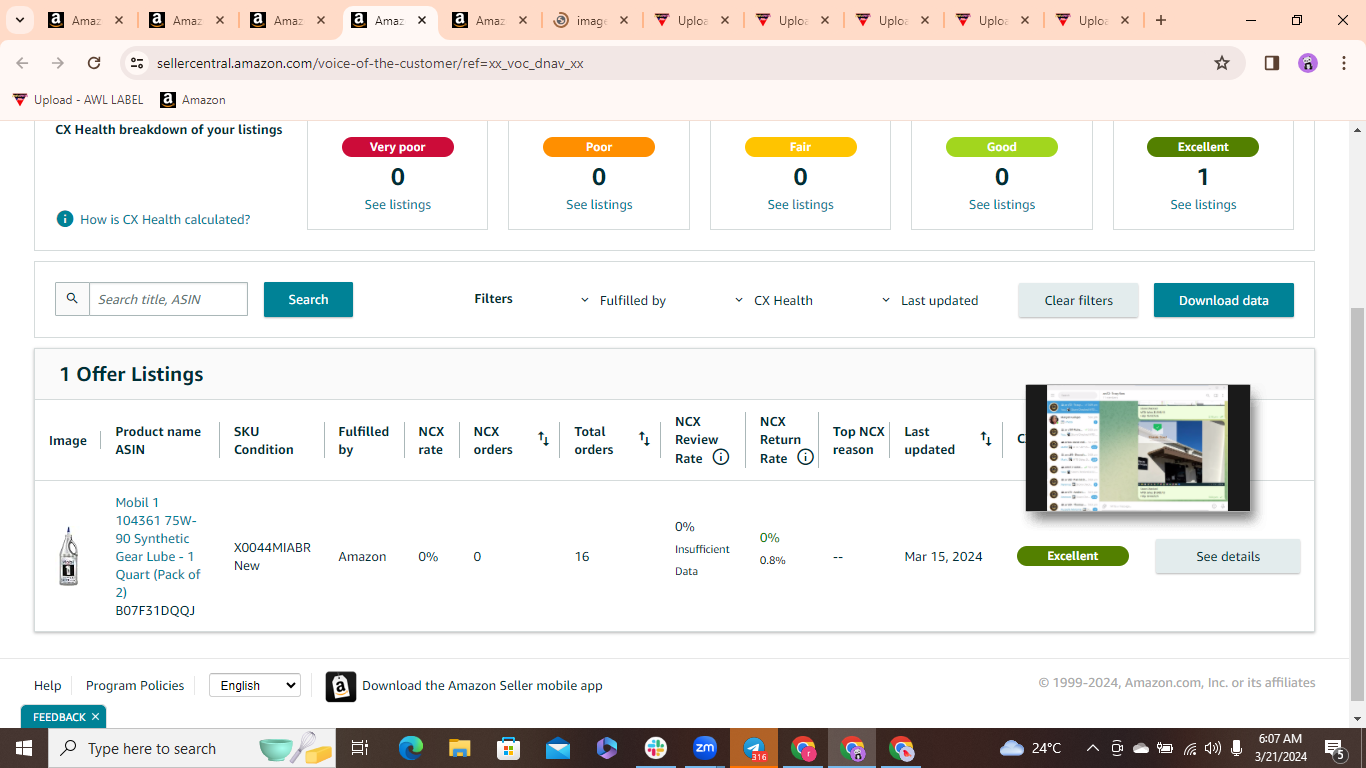
Task: Open the Mail app from the taskbar
Action: click(558, 748)
